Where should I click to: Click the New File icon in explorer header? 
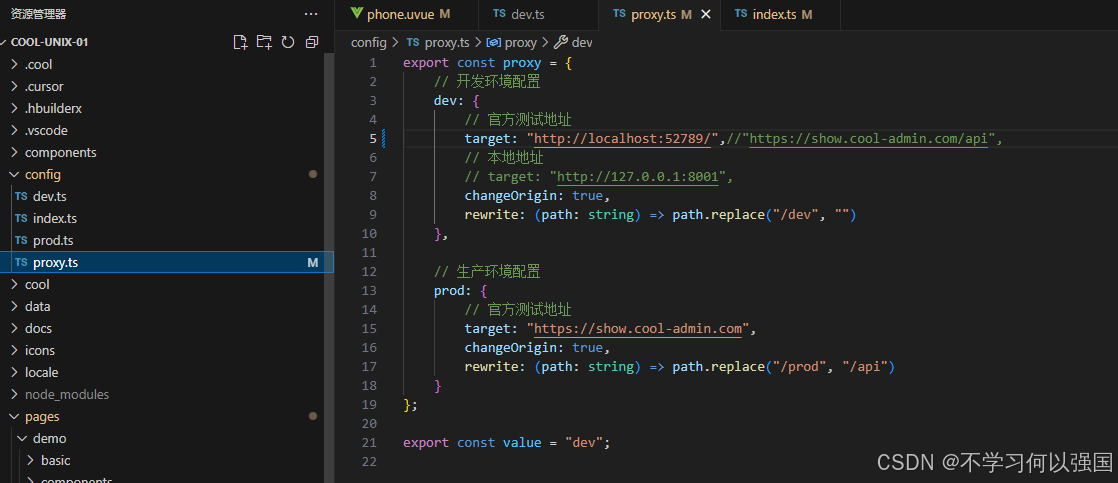point(241,42)
